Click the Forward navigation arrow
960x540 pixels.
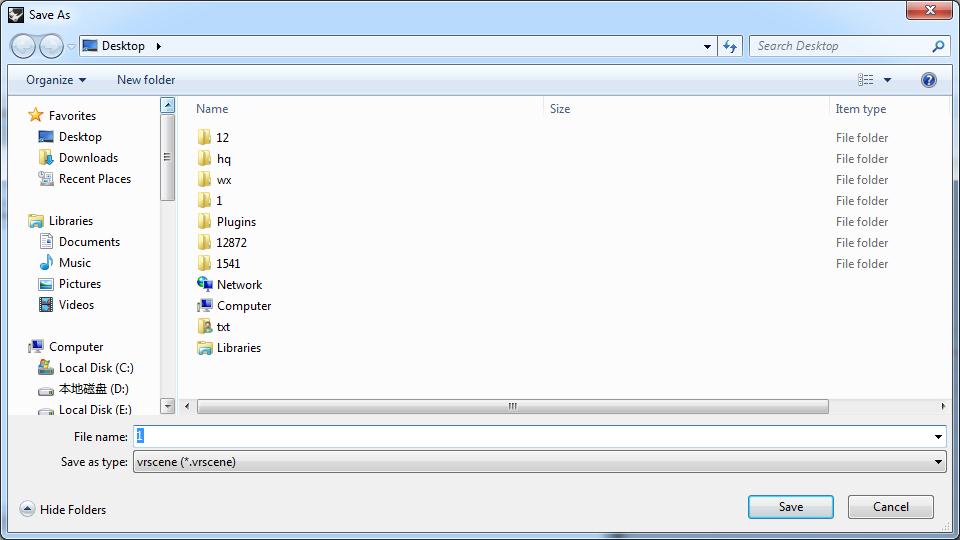(51, 46)
